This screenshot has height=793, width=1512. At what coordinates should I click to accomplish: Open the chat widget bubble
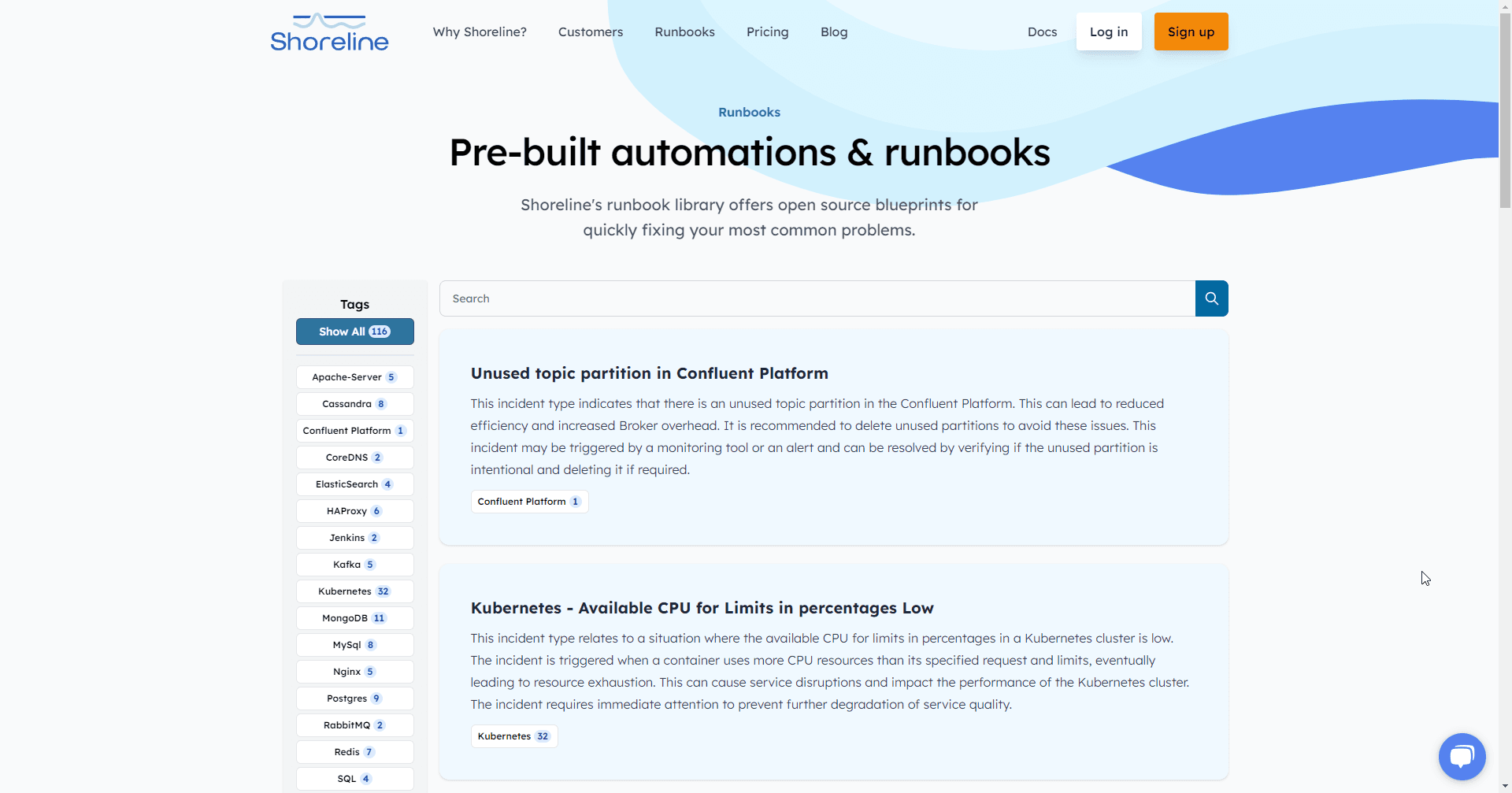[1462, 757]
